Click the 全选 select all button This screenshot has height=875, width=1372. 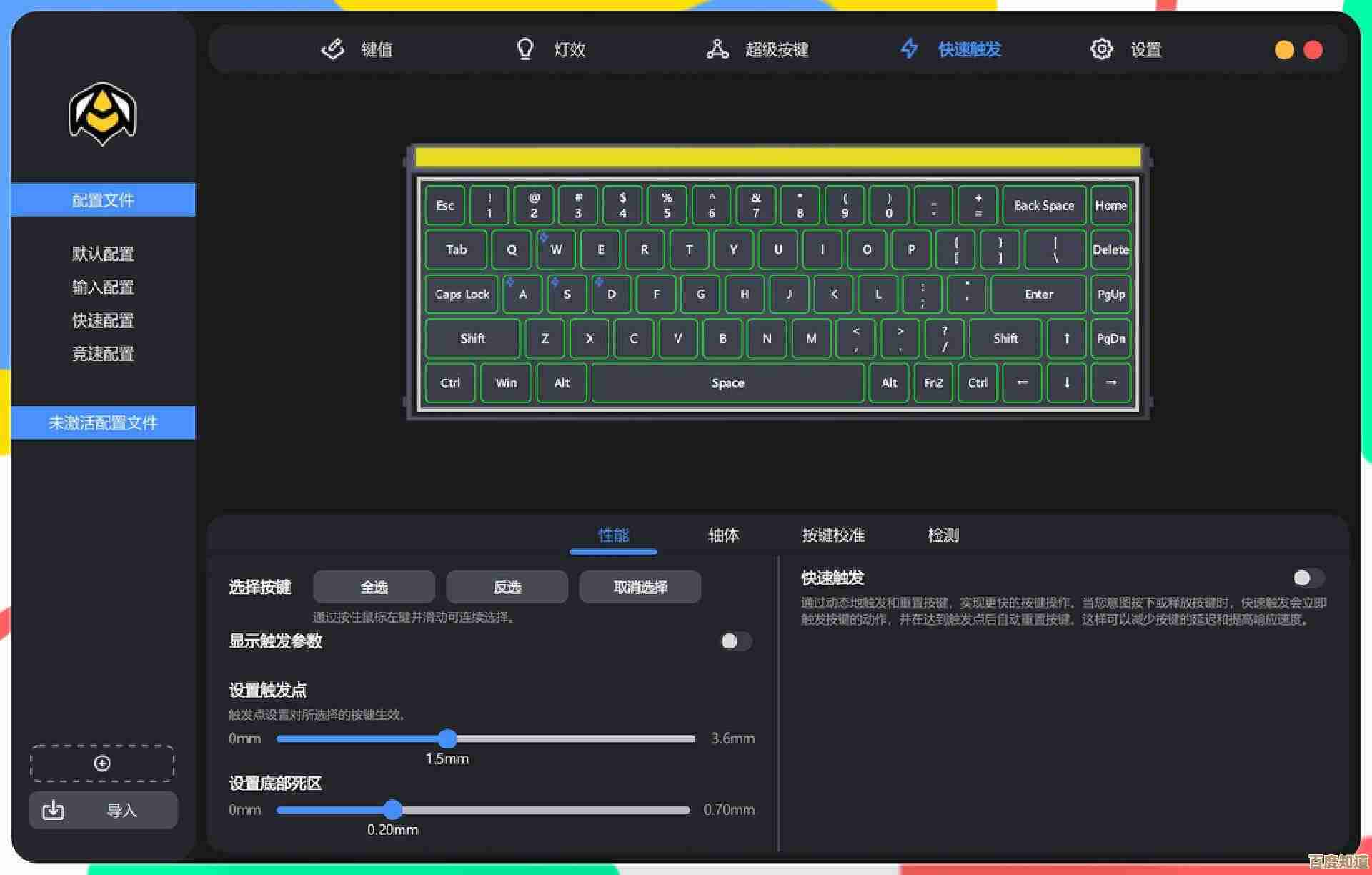click(x=373, y=586)
